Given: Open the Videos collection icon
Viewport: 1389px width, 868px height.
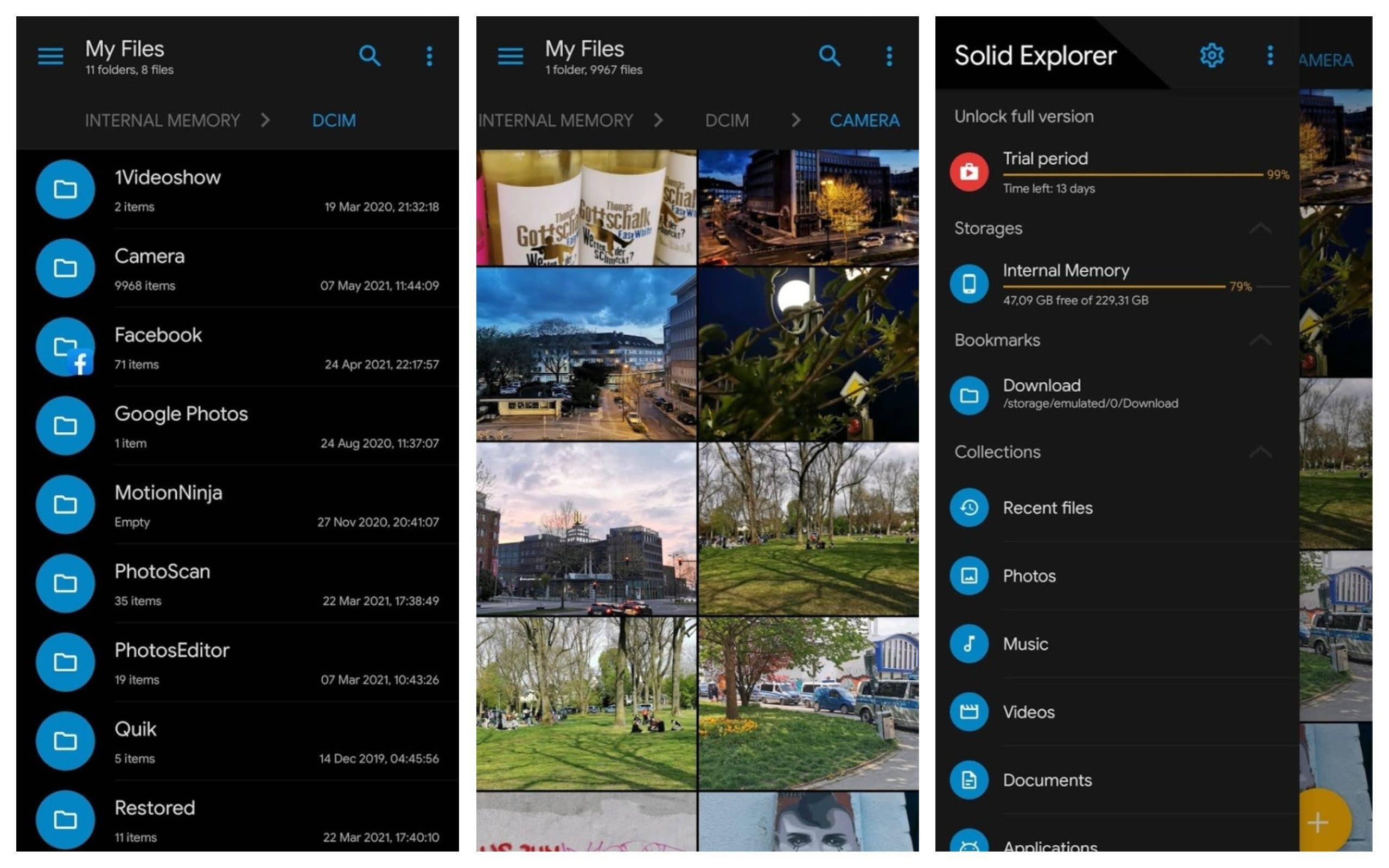Looking at the screenshot, I should click(x=969, y=712).
